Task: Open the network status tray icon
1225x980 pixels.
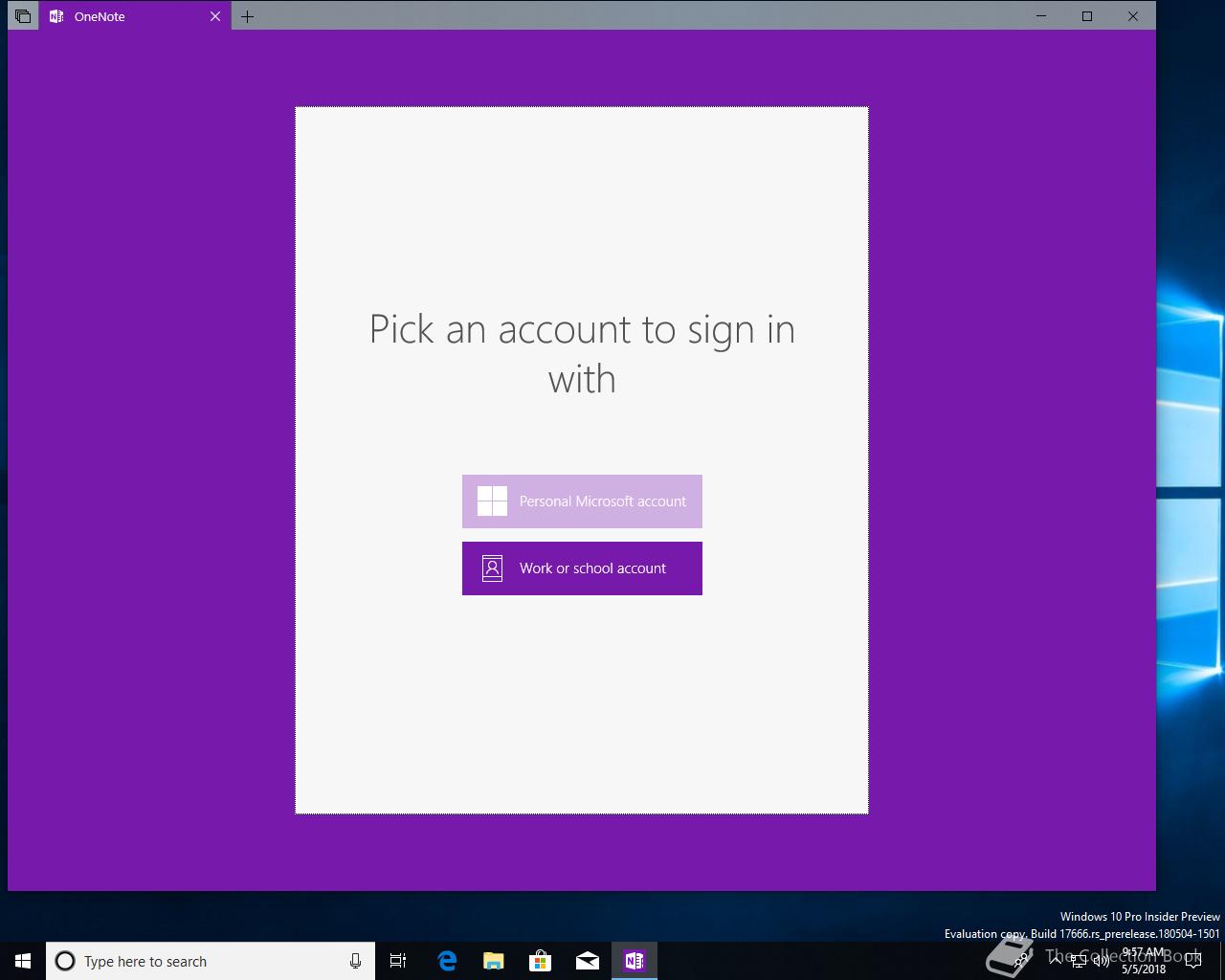Action: pyautogui.click(x=1079, y=961)
